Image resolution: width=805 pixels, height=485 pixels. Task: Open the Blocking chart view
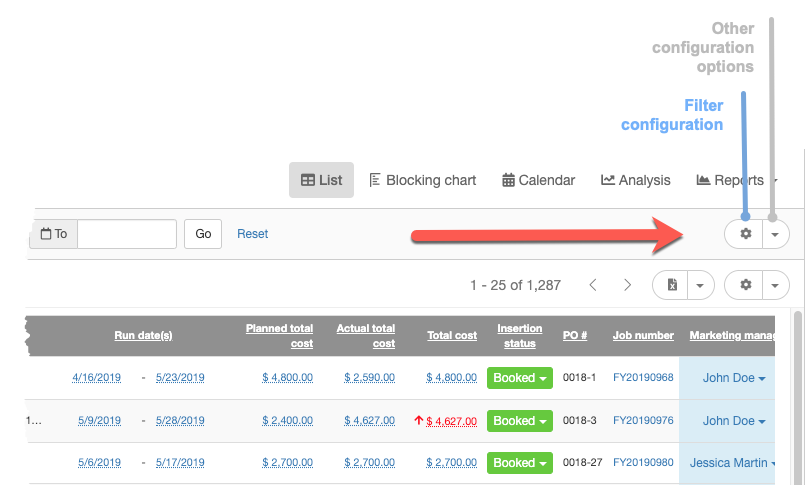point(422,180)
